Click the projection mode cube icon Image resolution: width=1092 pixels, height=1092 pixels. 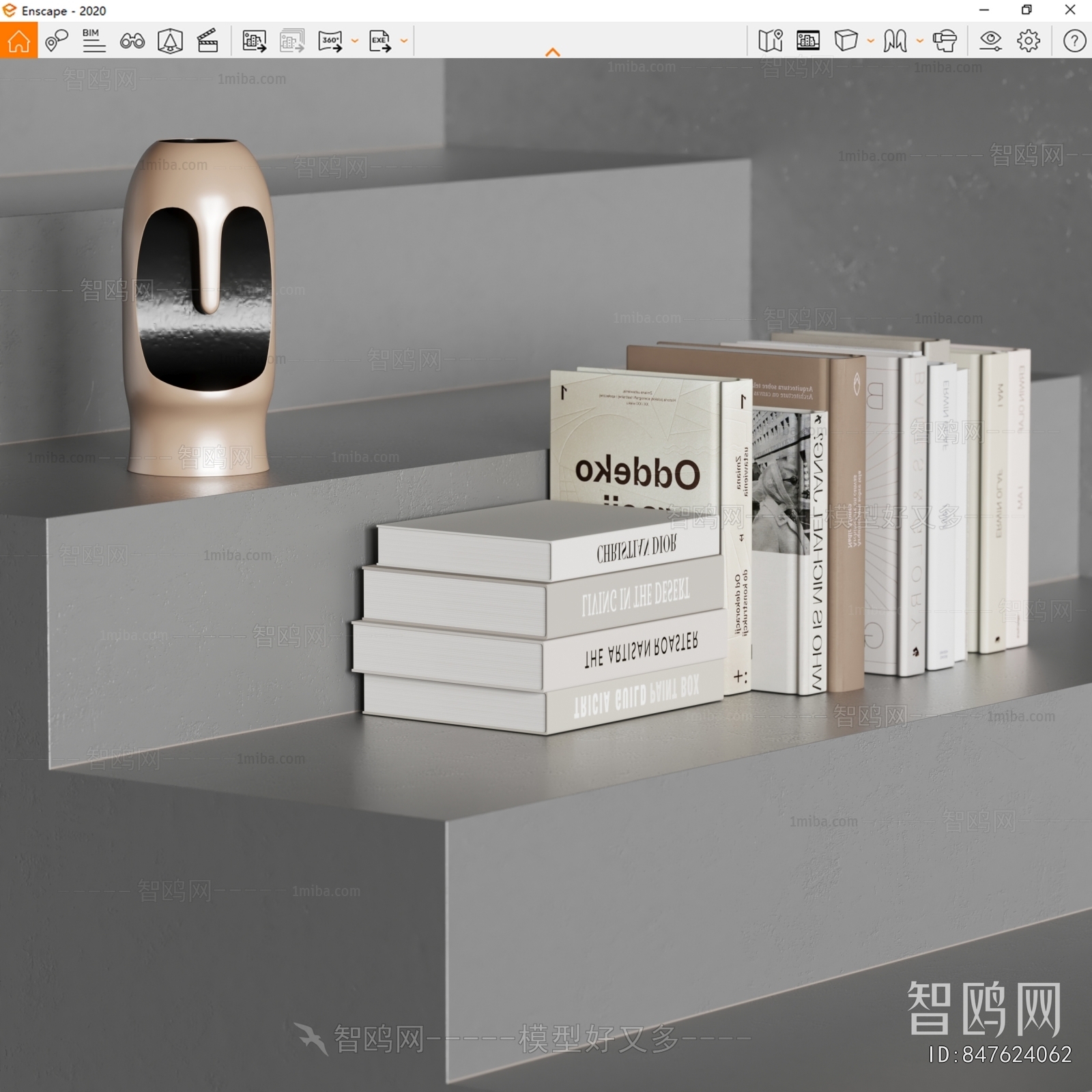point(846,41)
